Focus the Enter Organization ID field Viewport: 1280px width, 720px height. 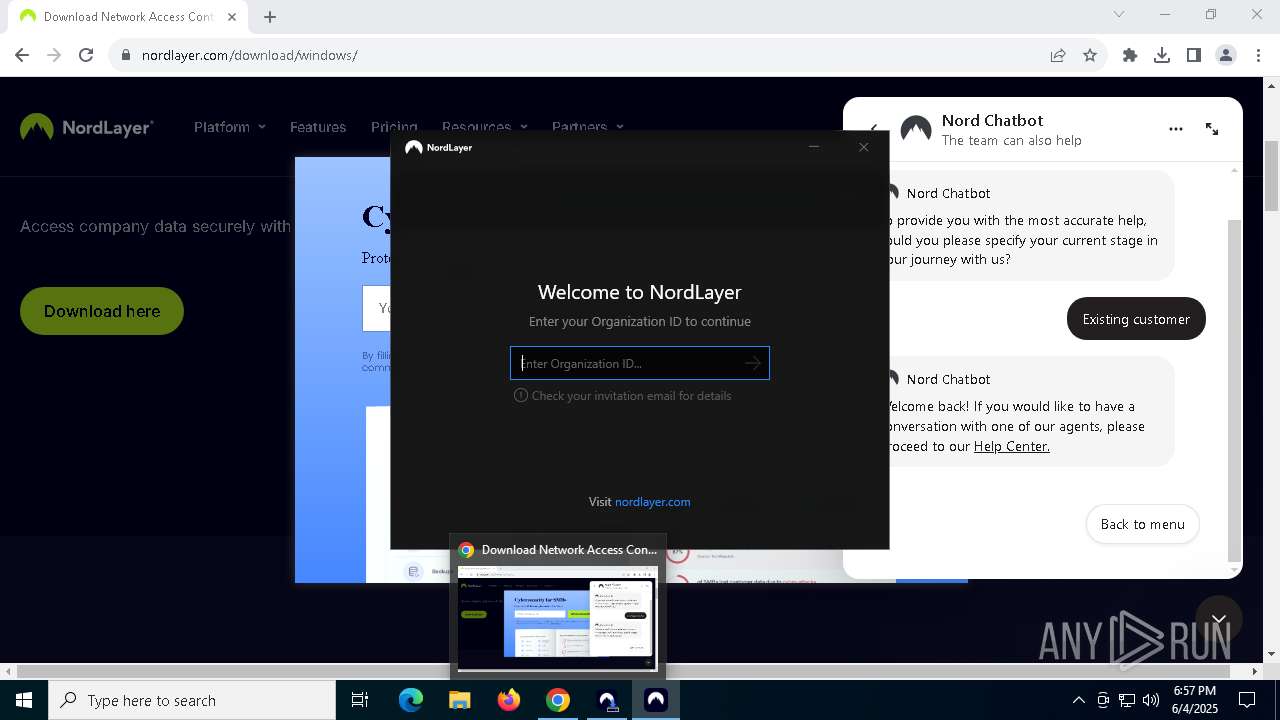click(x=640, y=363)
